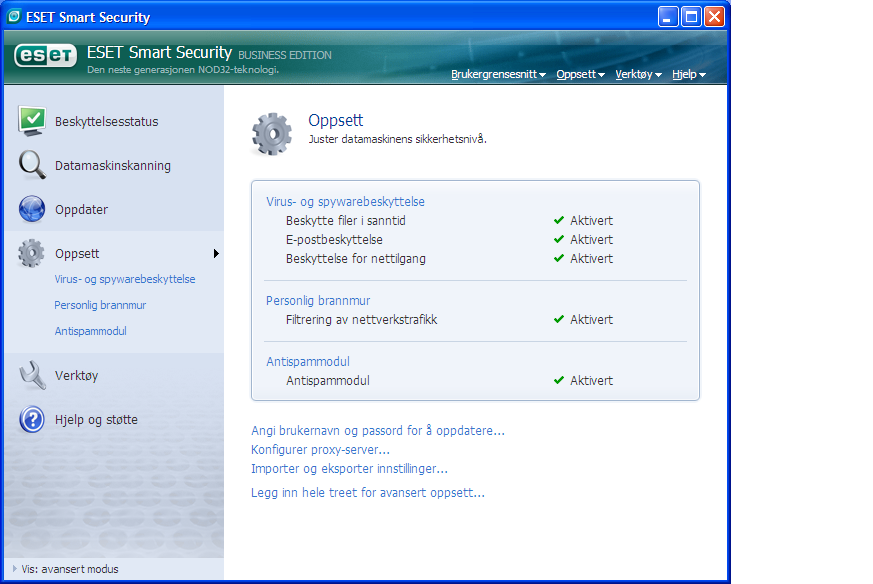The height and width of the screenshot is (584, 873).
Task: Select Beskyttelsesstatus in the sidebar
Action: (106, 121)
